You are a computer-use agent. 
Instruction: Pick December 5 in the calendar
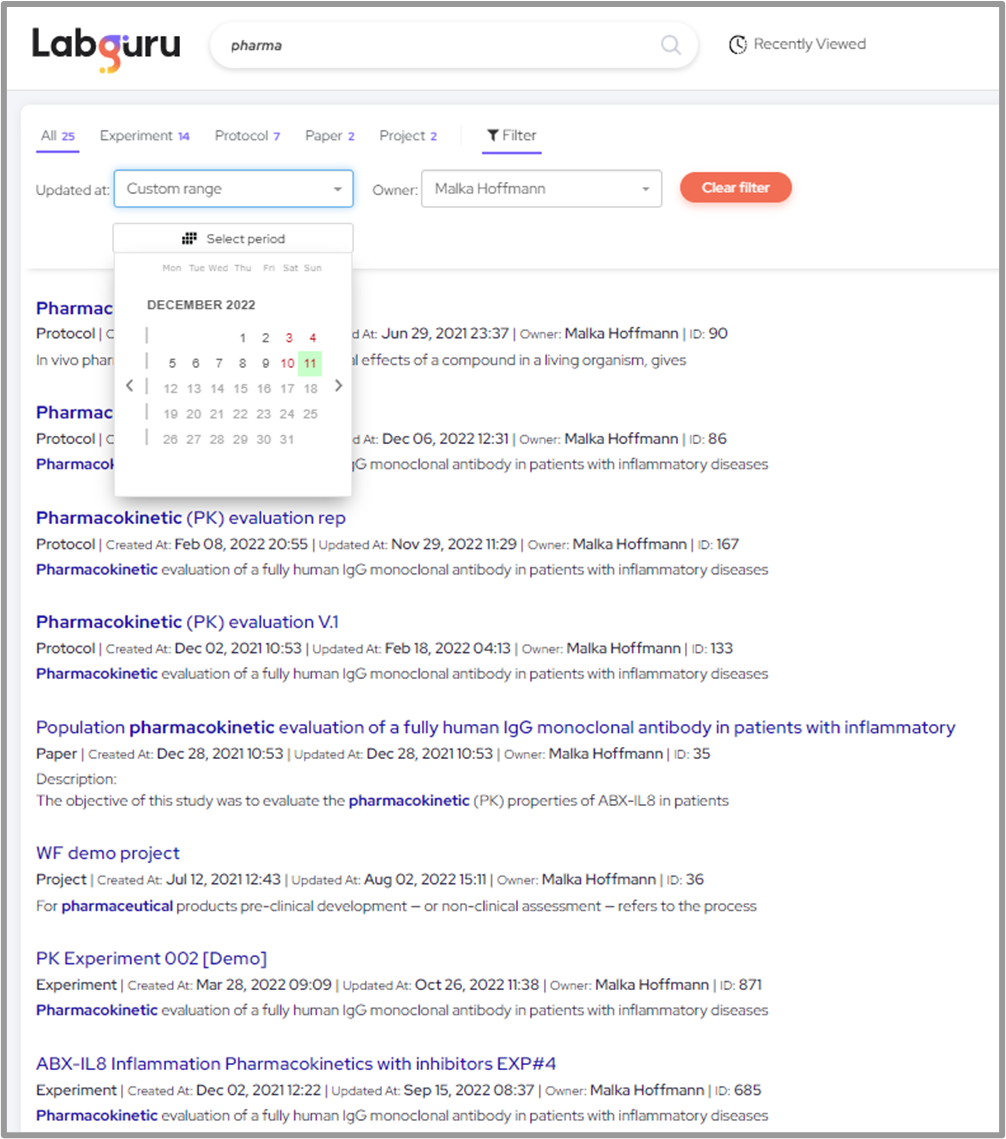click(172, 364)
